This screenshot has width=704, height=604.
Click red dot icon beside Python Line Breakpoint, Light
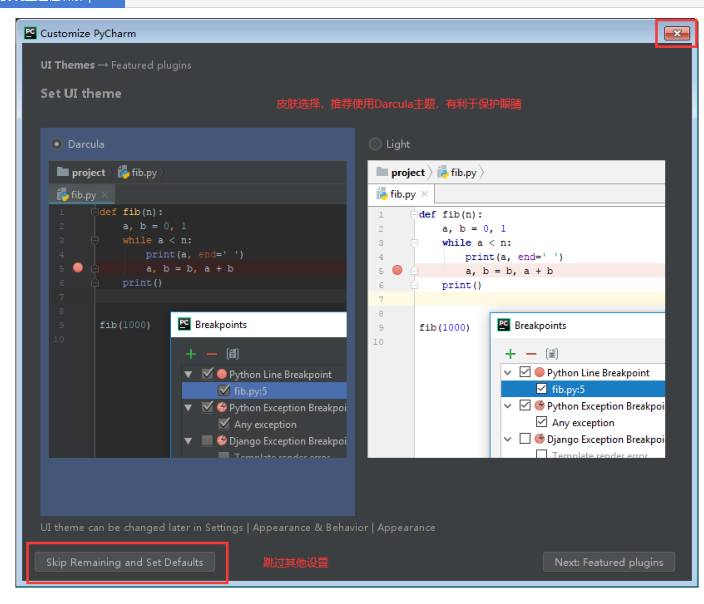click(540, 372)
